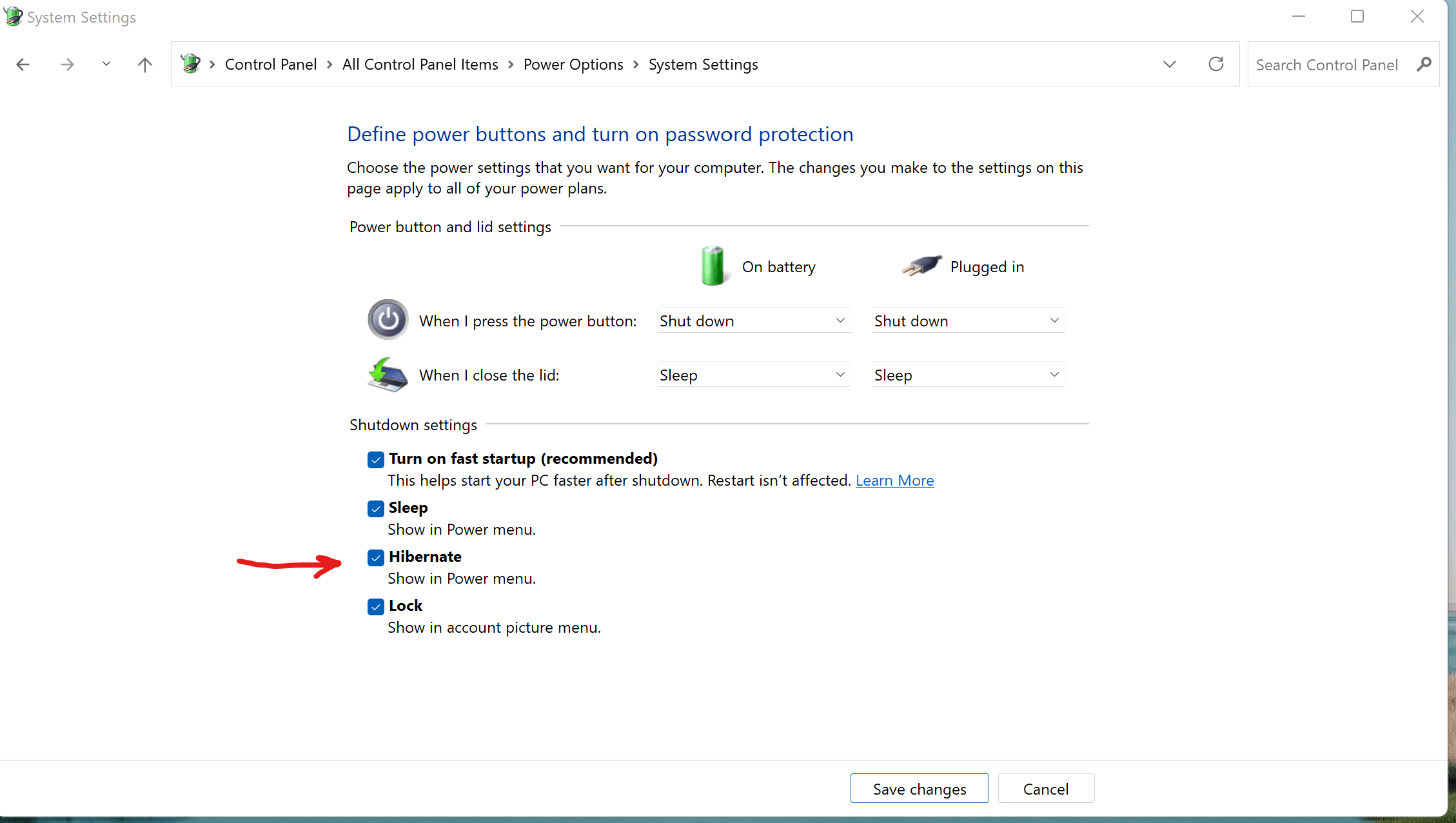Click the Refresh address bar icon

[x=1216, y=64]
